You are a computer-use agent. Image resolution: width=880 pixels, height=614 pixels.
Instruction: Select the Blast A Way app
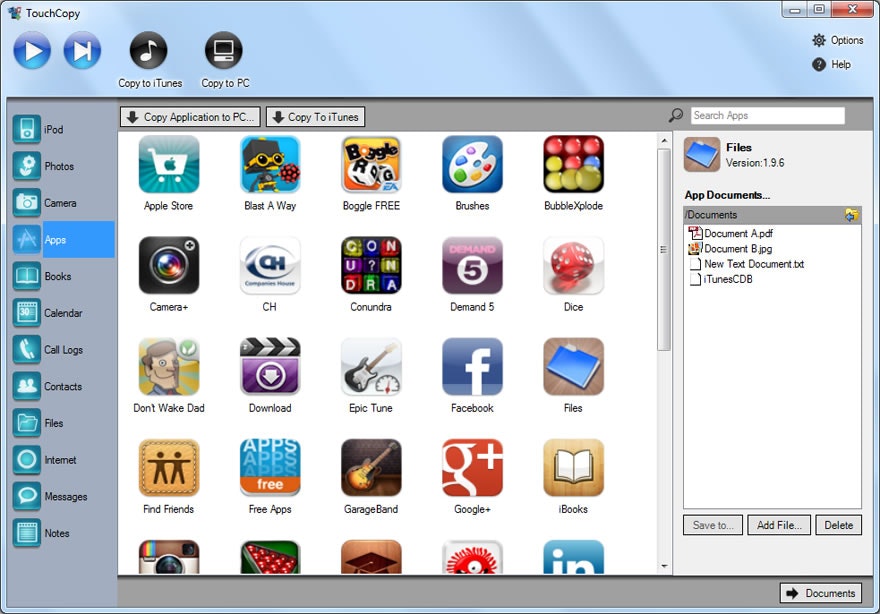click(x=270, y=173)
